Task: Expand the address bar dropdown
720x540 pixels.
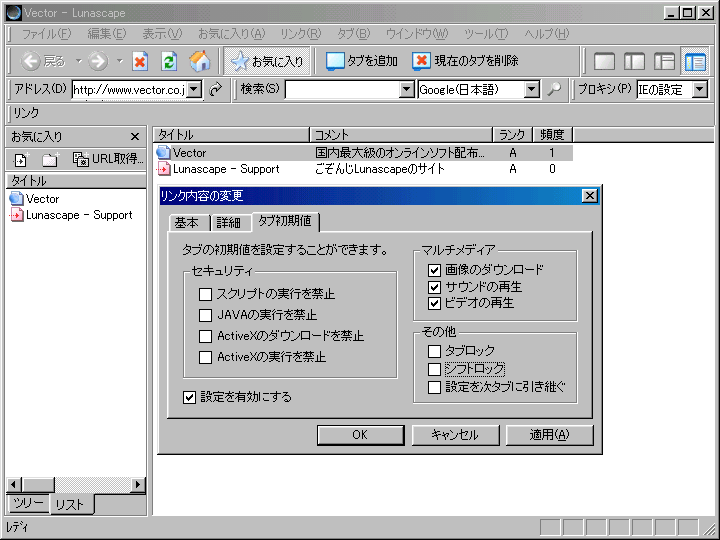Action: [195, 89]
